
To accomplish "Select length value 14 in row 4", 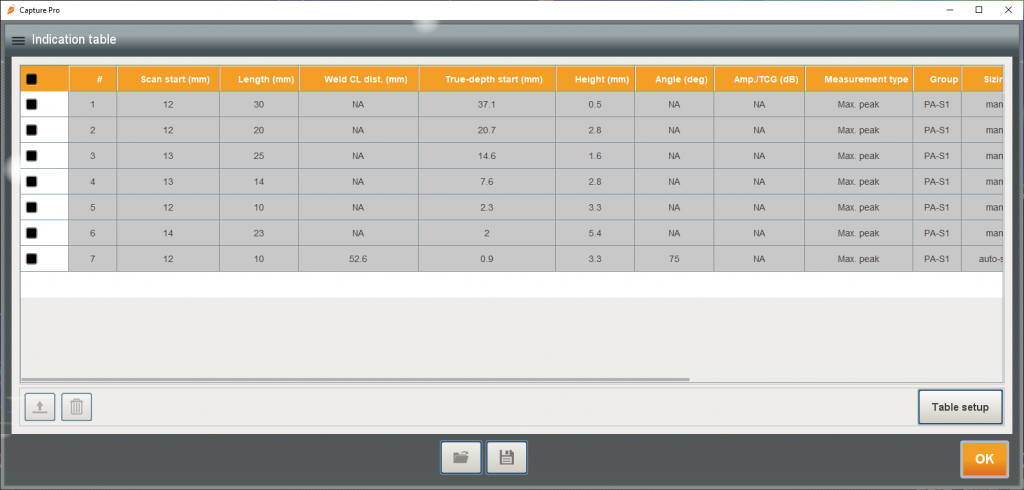I will tap(259, 182).
